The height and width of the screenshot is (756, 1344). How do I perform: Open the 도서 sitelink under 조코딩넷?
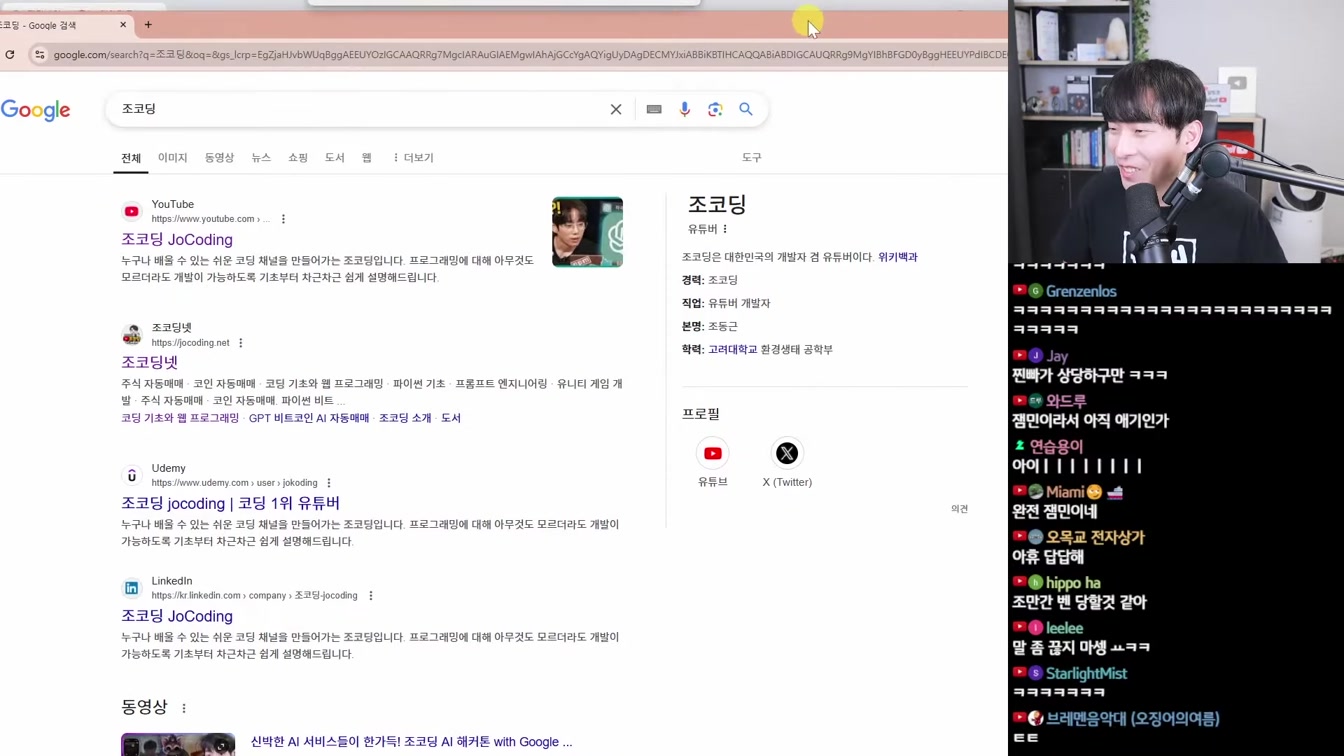(x=451, y=418)
